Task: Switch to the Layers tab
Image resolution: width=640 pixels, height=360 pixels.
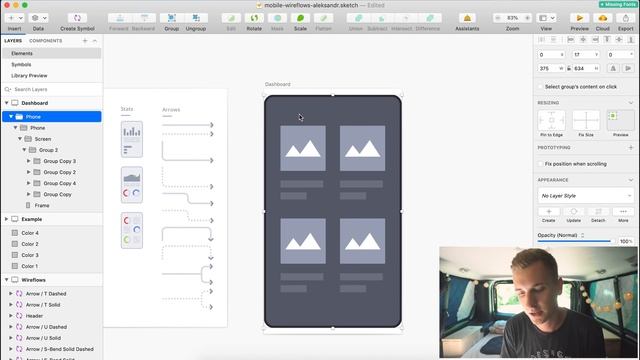Action: [x=13, y=41]
